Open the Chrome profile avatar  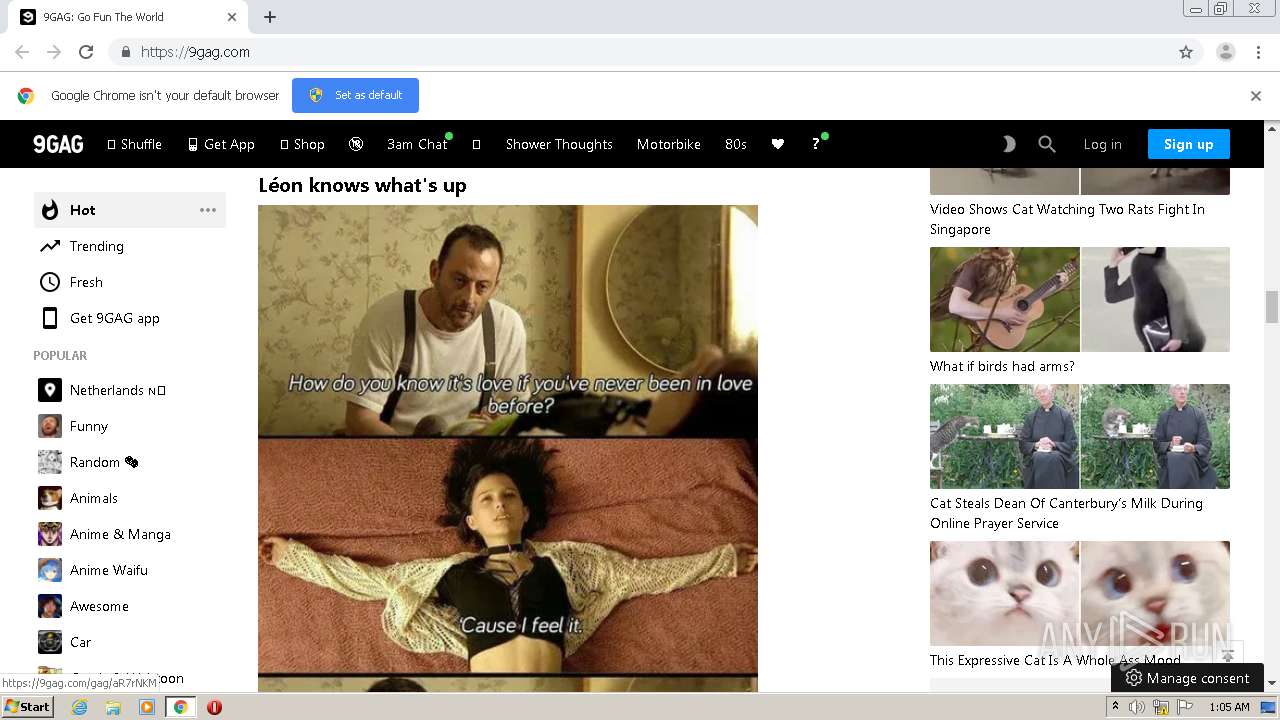1226,52
